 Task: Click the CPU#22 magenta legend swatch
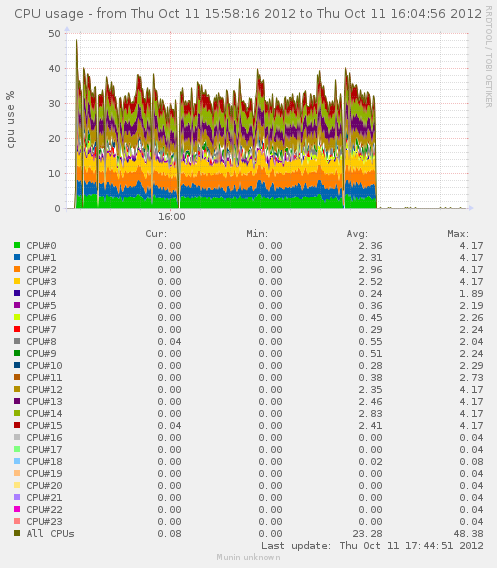pos(17,509)
